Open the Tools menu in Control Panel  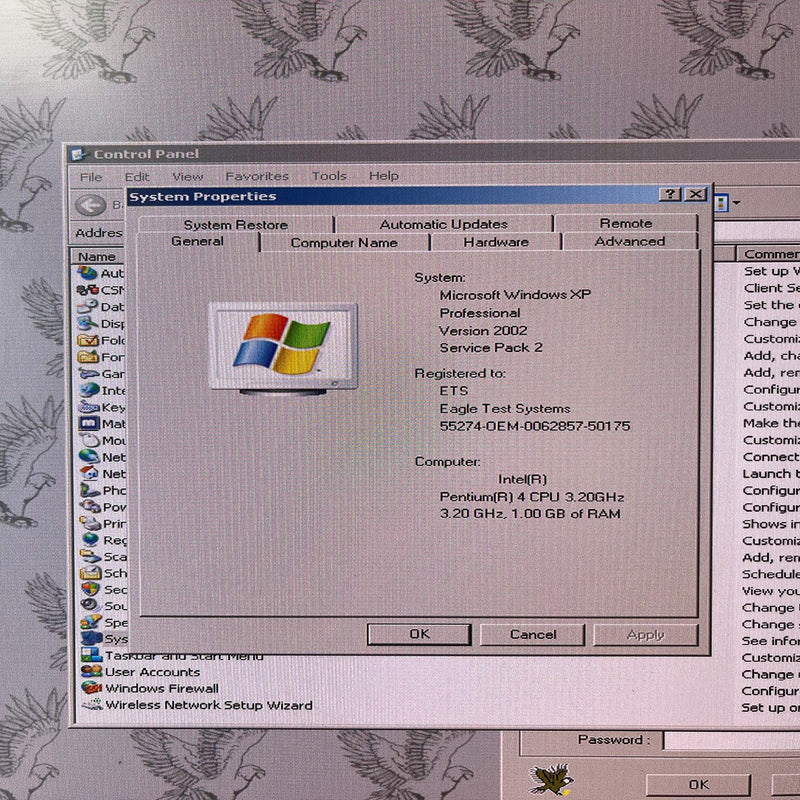[x=329, y=176]
